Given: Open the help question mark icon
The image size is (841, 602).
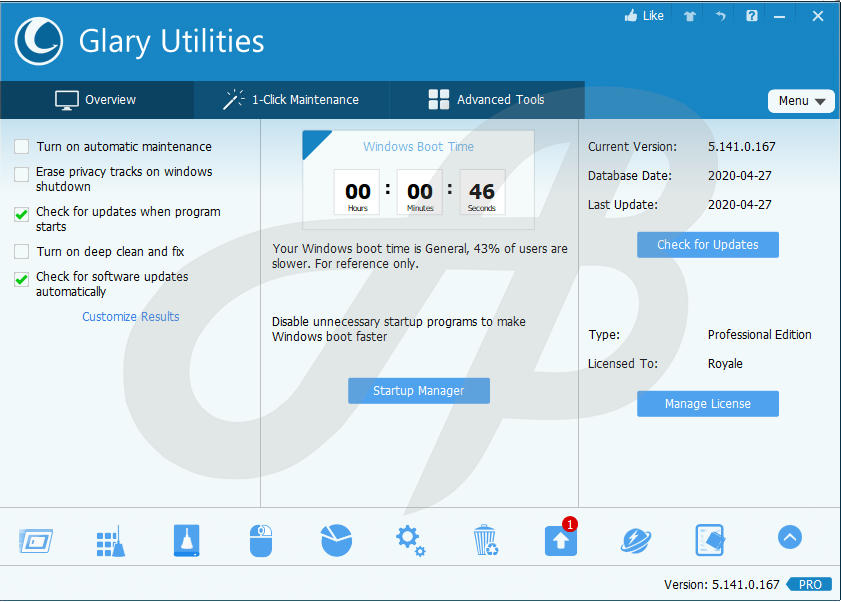Looking at the screenshot, I should click(752, 16).
